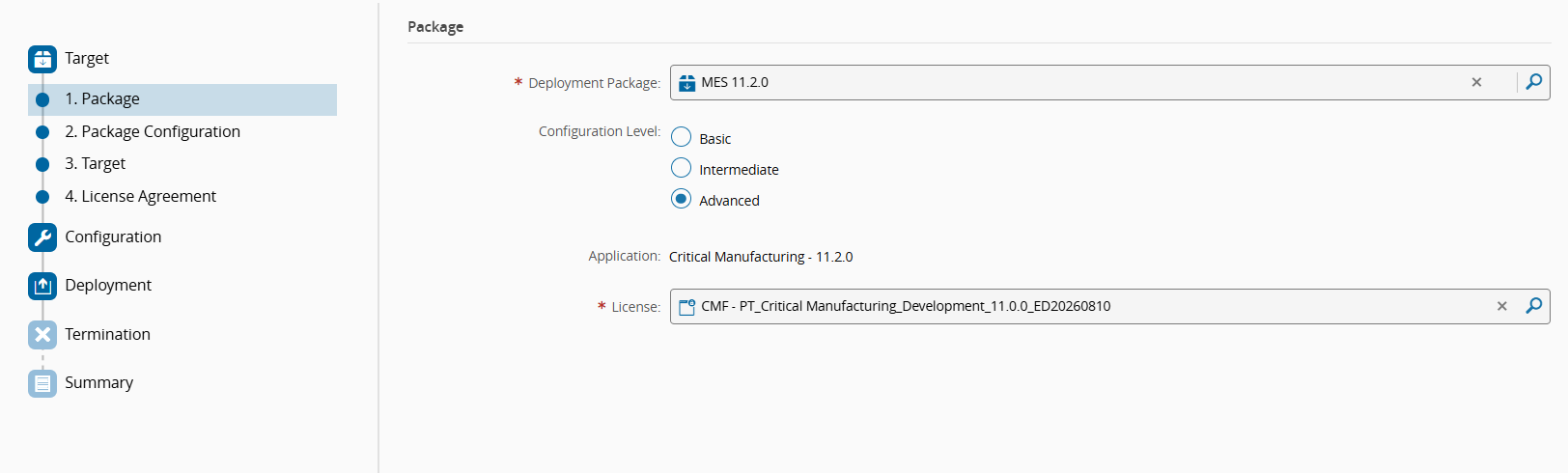Screen dimensions: 1568x473
Task: Click the license certificate icon
Action: click(x=686, y=307)
